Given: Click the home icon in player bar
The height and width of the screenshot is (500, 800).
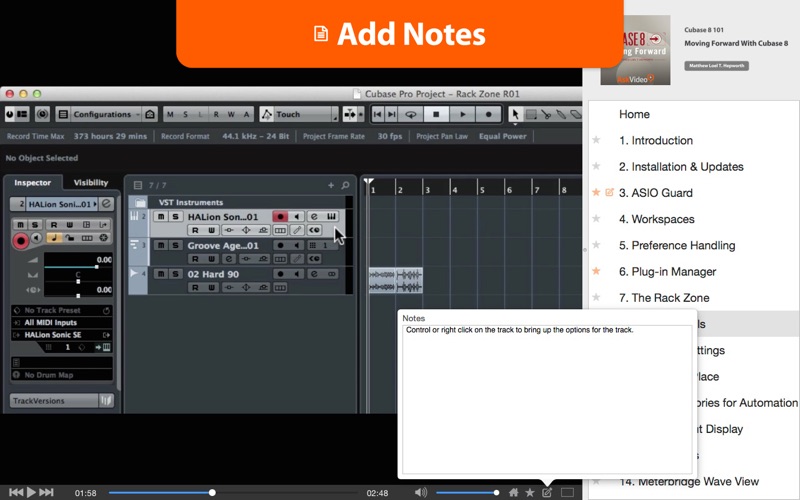Looking at the screenshot, I should 514,492.
